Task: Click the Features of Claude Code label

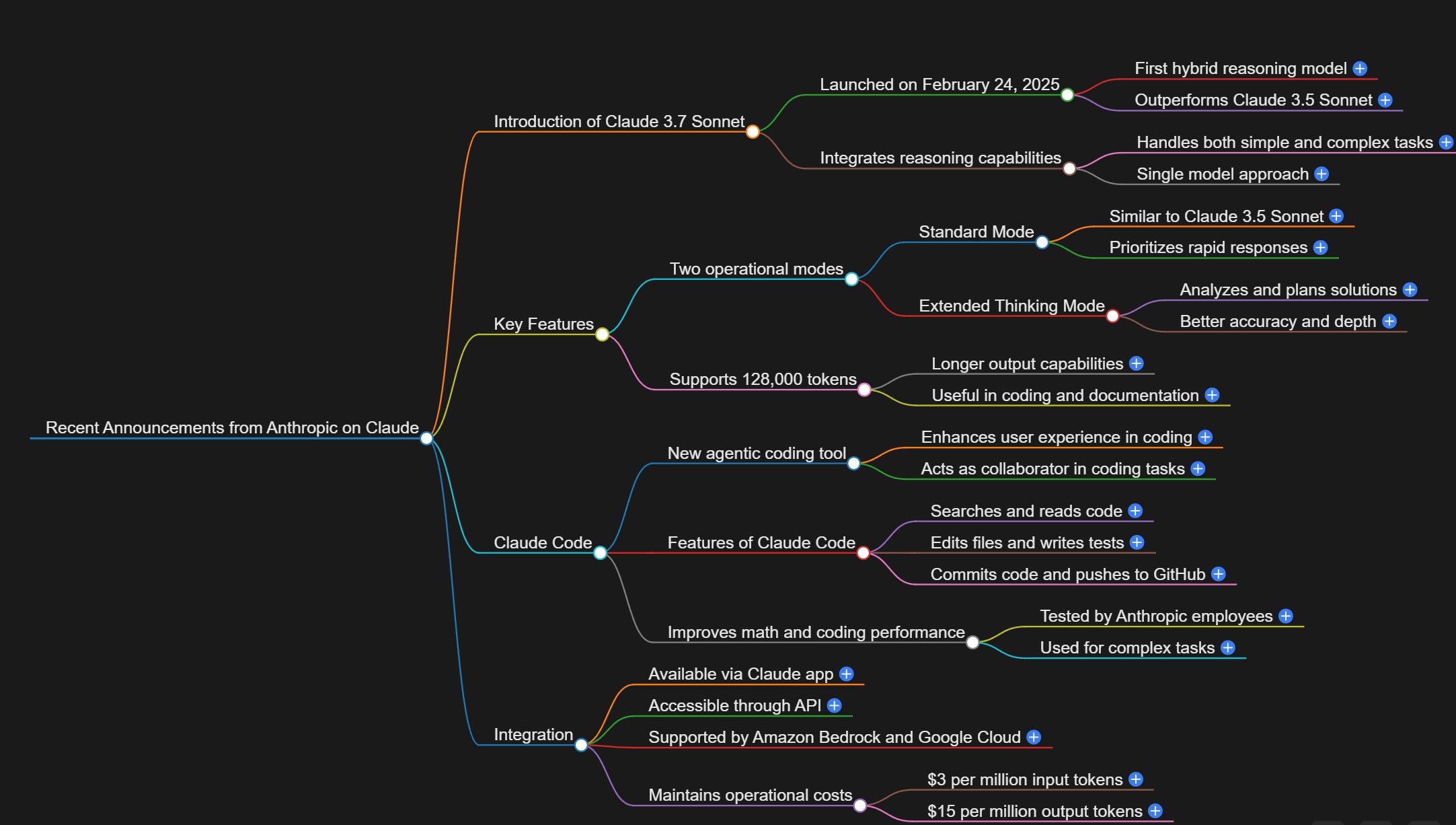Action: (x=761, y=543)
